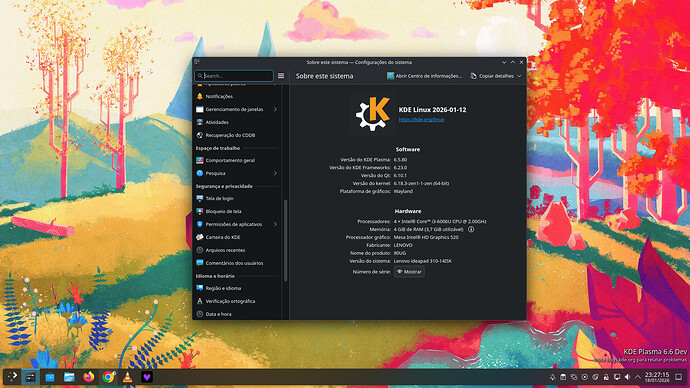
Task: Click the taskbar digital clock
Action: point(657,377)
